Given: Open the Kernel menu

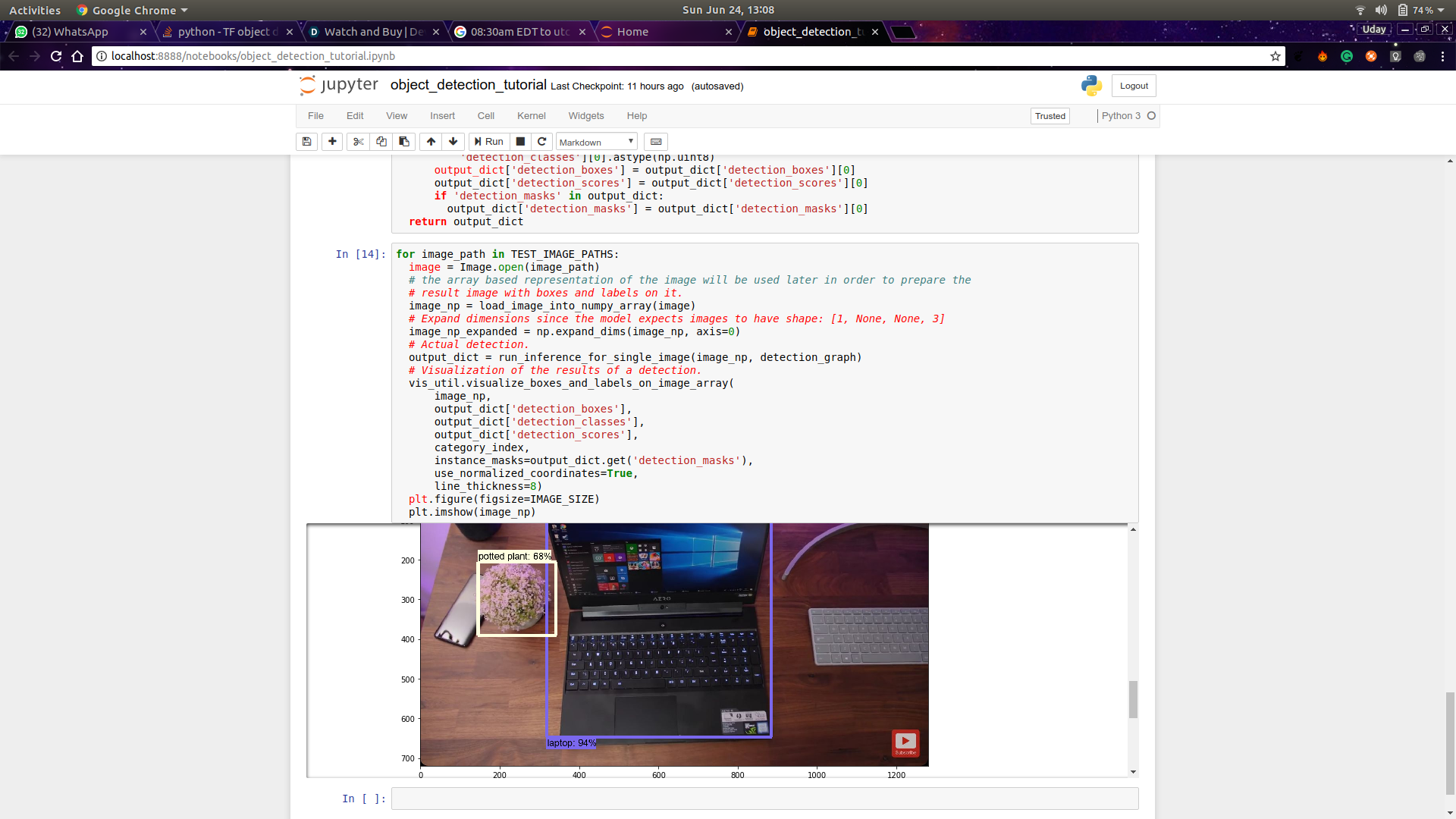Looking at the screenshot, I should [531, 116].
